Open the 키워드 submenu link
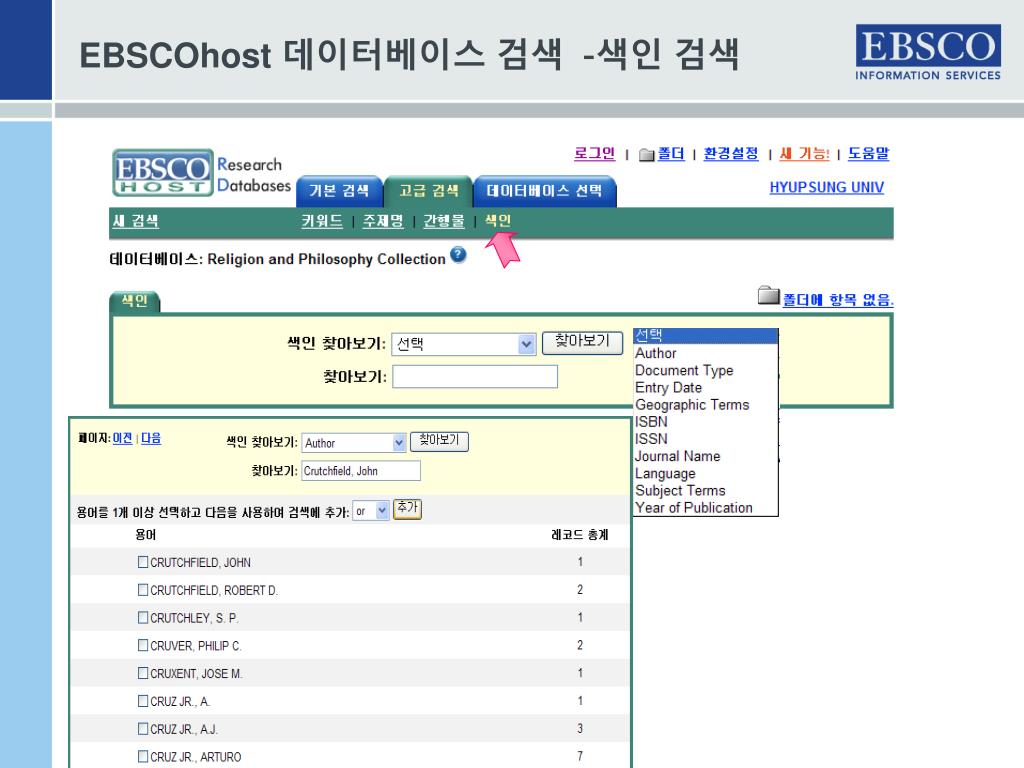Image resolution: width=1024 pixels, height=768 pixels. [322, 221]
